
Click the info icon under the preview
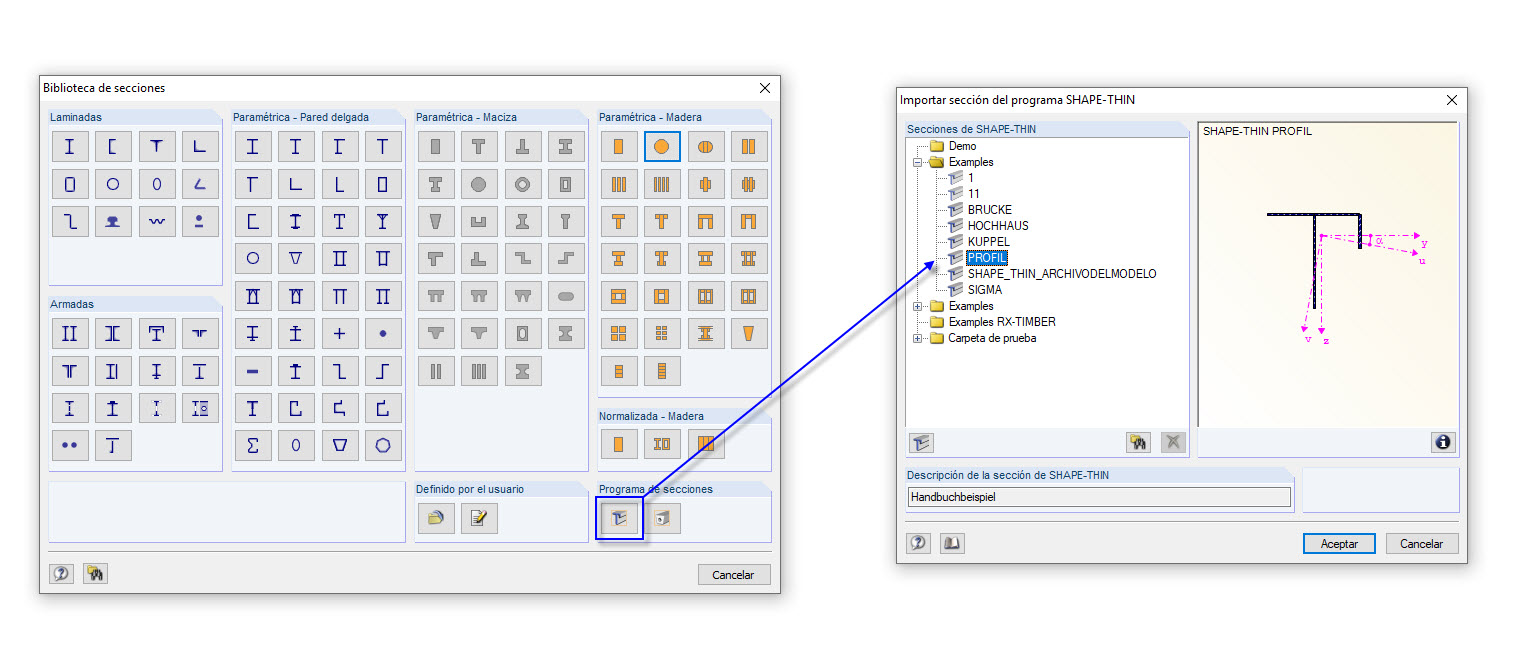click(x=1443, y=442)
